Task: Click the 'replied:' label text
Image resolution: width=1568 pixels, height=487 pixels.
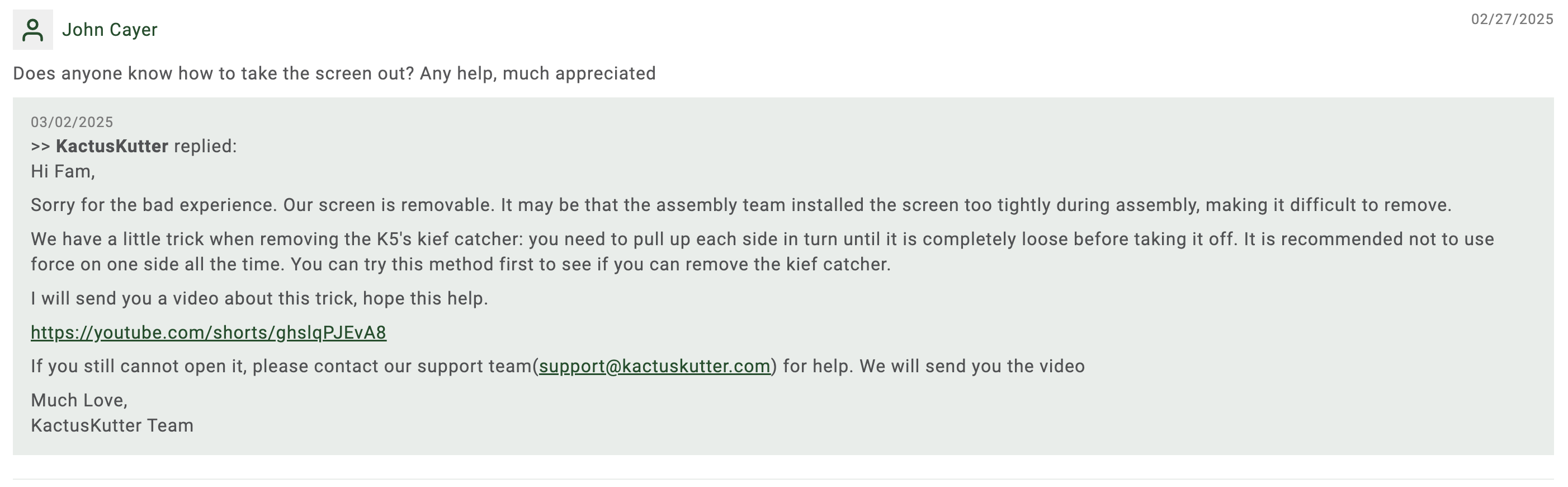Action: [205, 146]
